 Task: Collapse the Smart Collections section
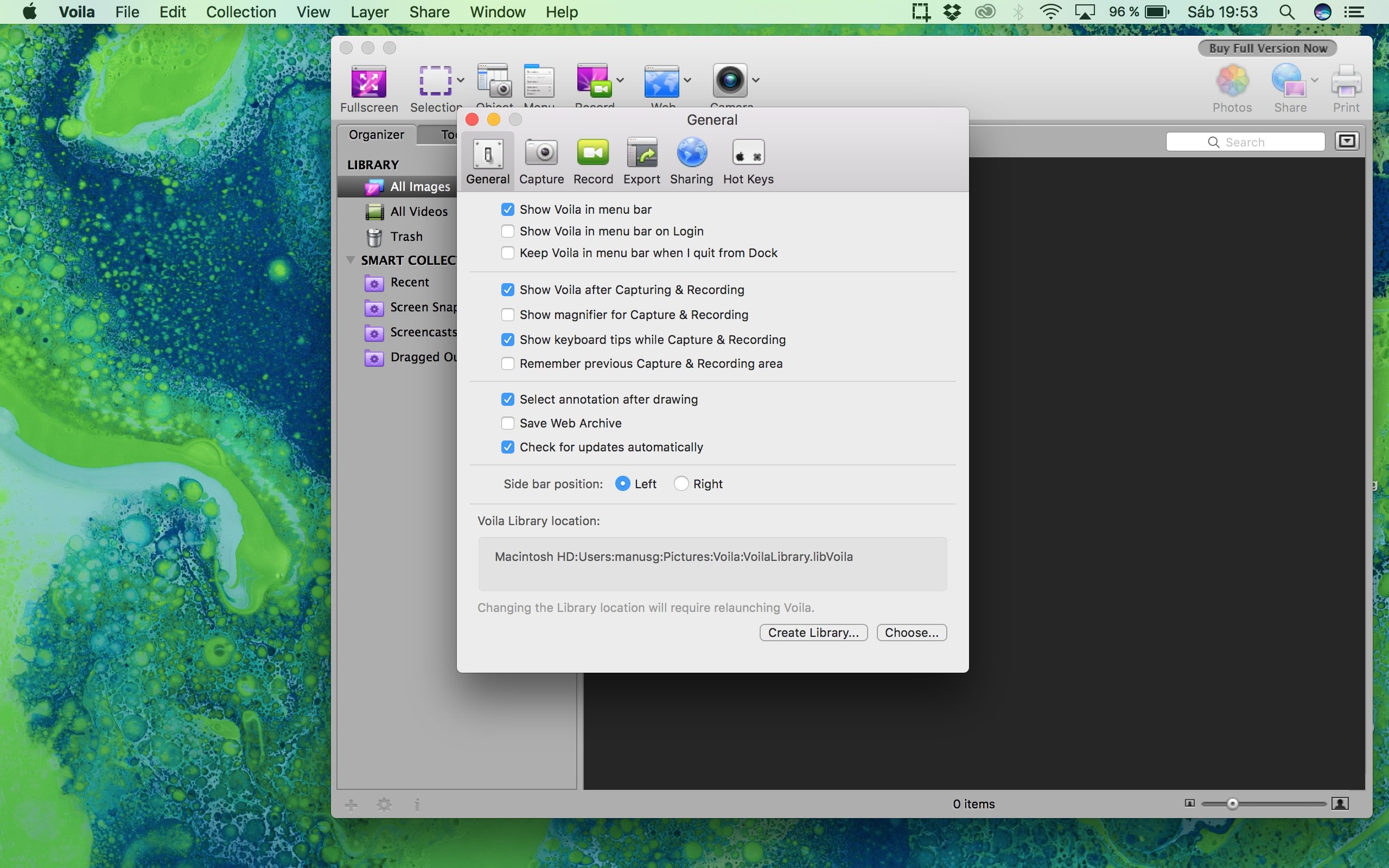(x=350, y=260)
